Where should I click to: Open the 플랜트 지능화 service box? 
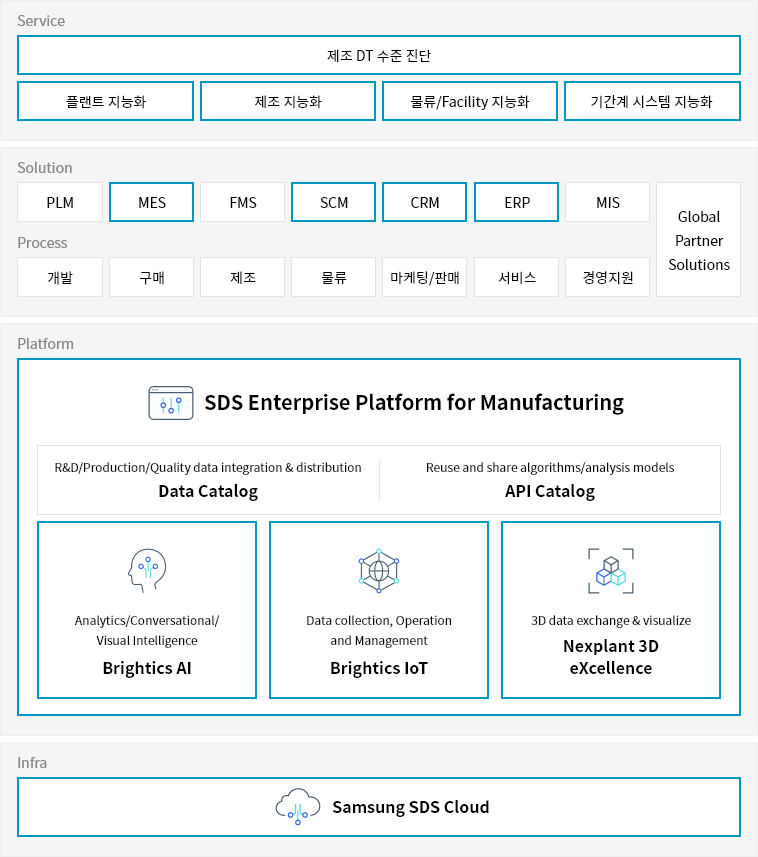pyautogui.click(x=105, y=101)
